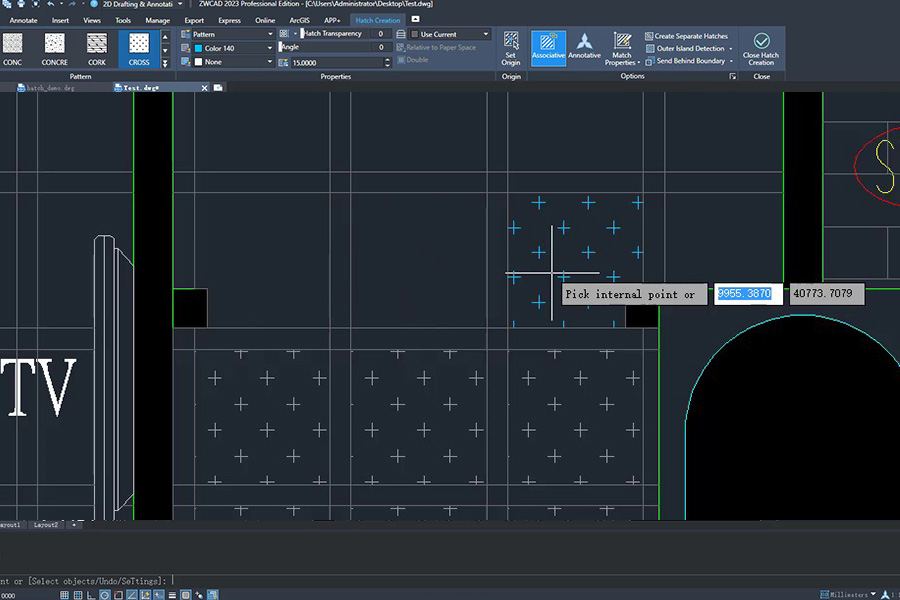The image size is (900, 600).
Task: Select the CORK hatch pattern swatch
Action: coord(96,49)
